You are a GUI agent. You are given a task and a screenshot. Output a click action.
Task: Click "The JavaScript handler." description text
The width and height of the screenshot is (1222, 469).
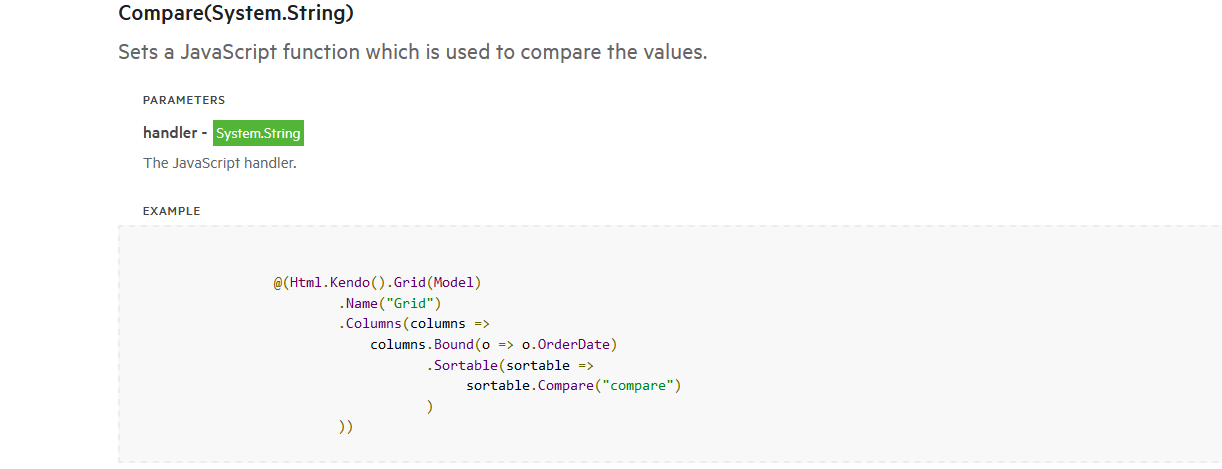tap(220, 162)
